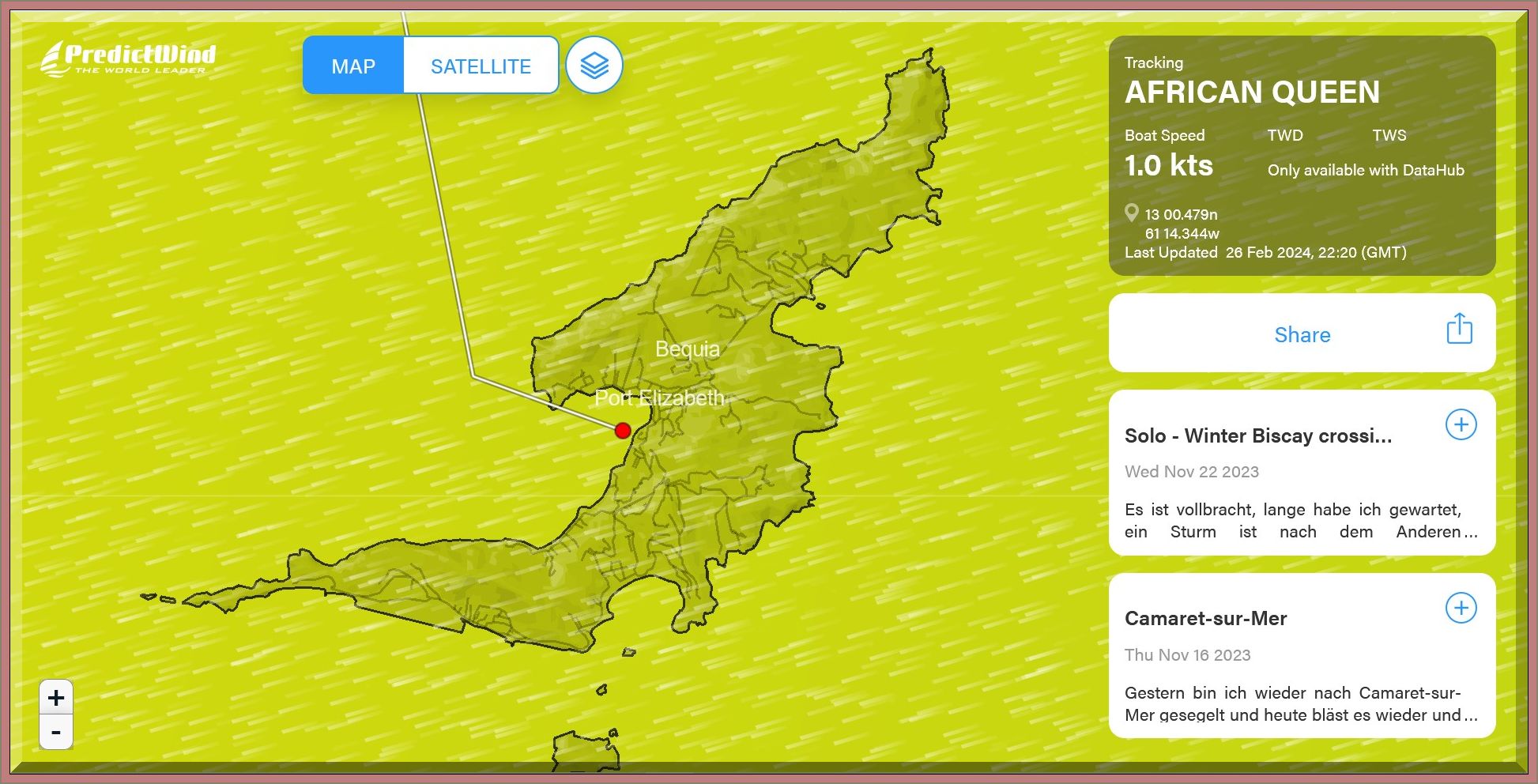Open the Camaret-sur-Mer post title
The height and width of the screenshot is (784, 1538).
tap(1205, 619)
